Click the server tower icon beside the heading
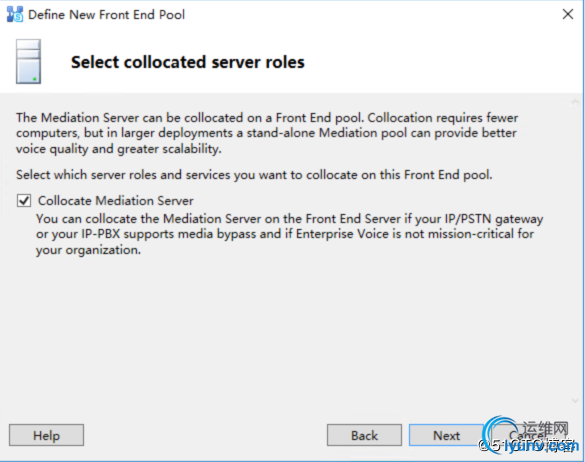Screen dimensions: 585x462 (x=28, y=62)
